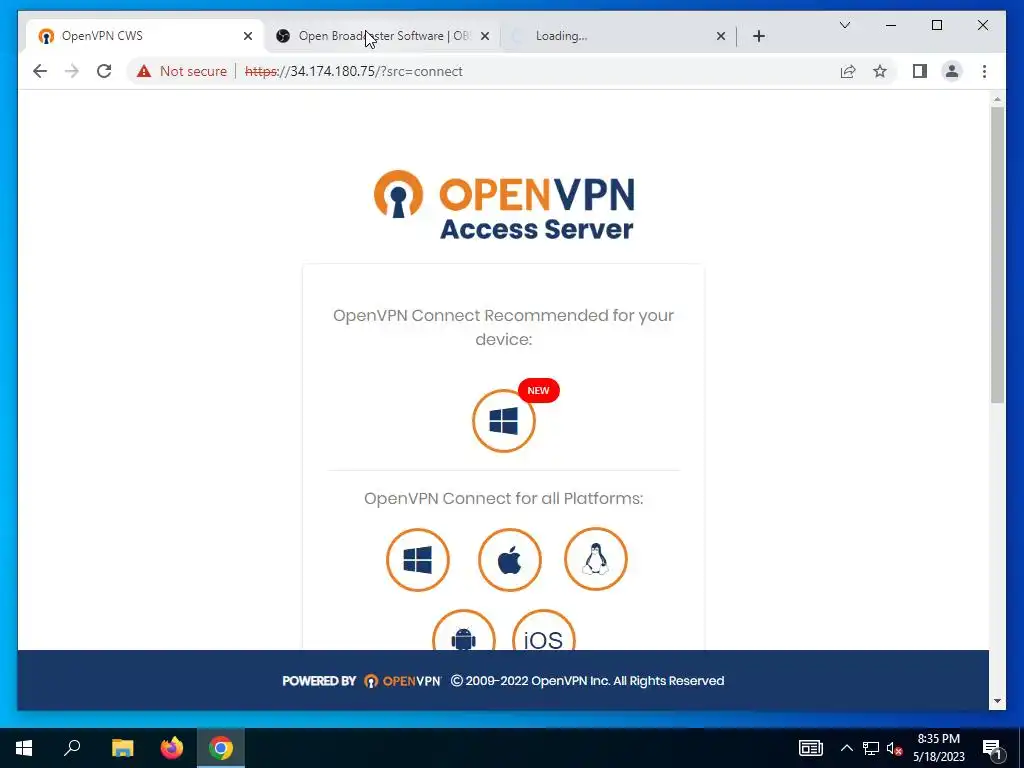Choose the Apple macOS download icon
Image resolution: width=1024 pixels, height=768 pixels.
pyautogui.click(x=509, y=559)
